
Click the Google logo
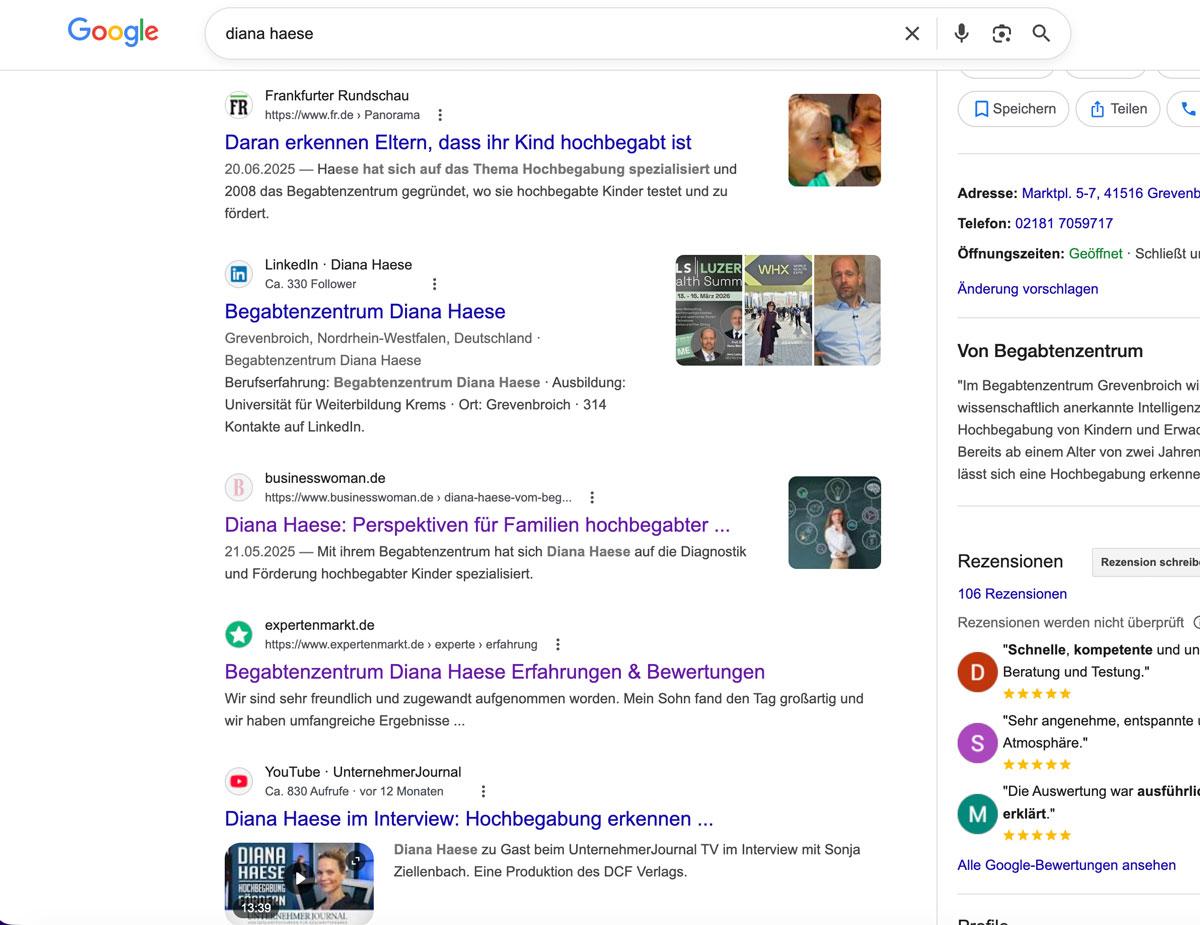(113, 32)
